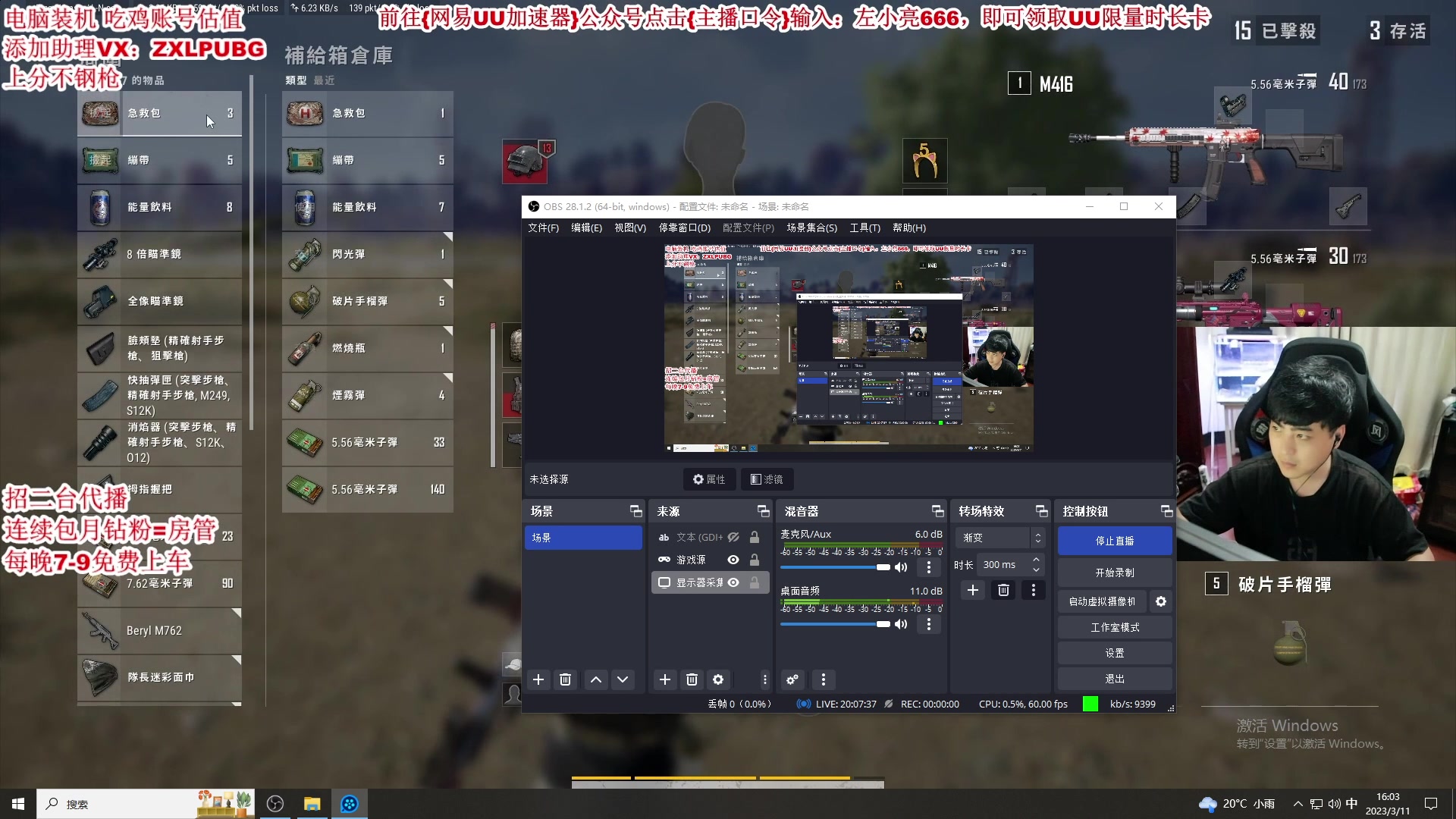1456x819 pixels.
Task: Unlock the 游戏源 source
Action: 755,560
